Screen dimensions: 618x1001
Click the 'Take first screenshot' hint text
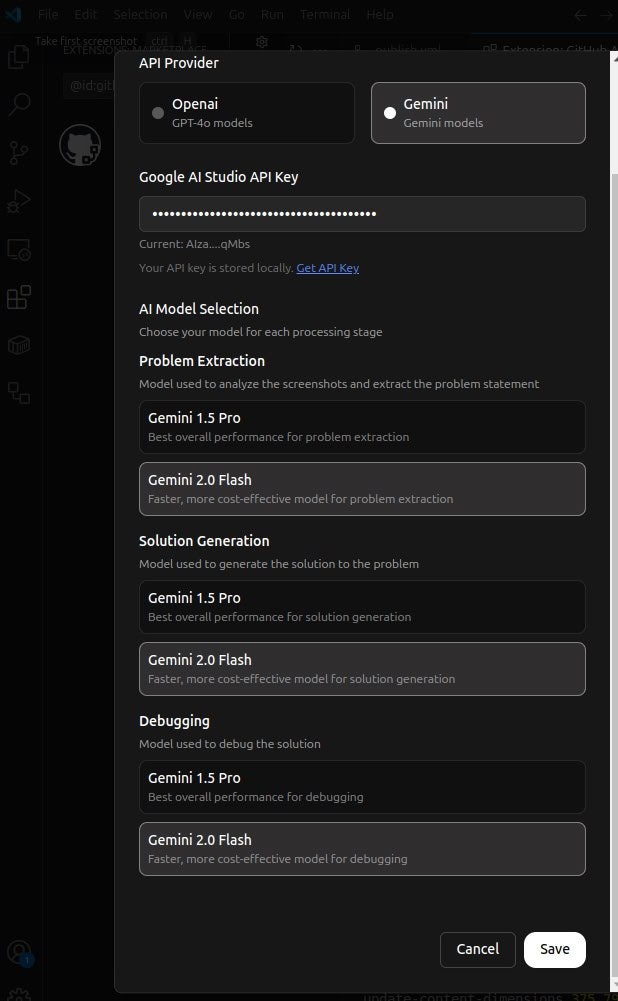pyautogui.click(x=86, y=41)
